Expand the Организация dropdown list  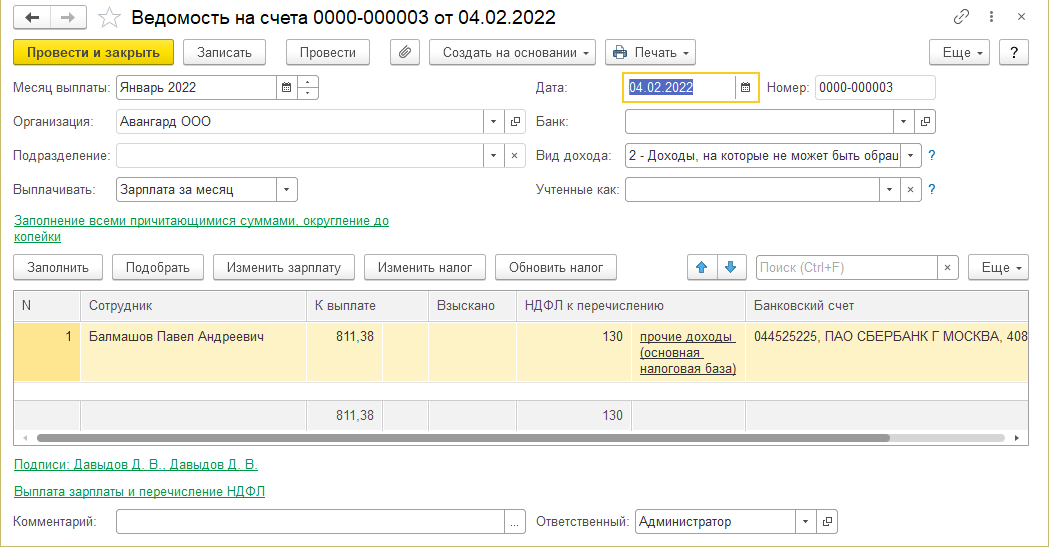coord(494,122)
